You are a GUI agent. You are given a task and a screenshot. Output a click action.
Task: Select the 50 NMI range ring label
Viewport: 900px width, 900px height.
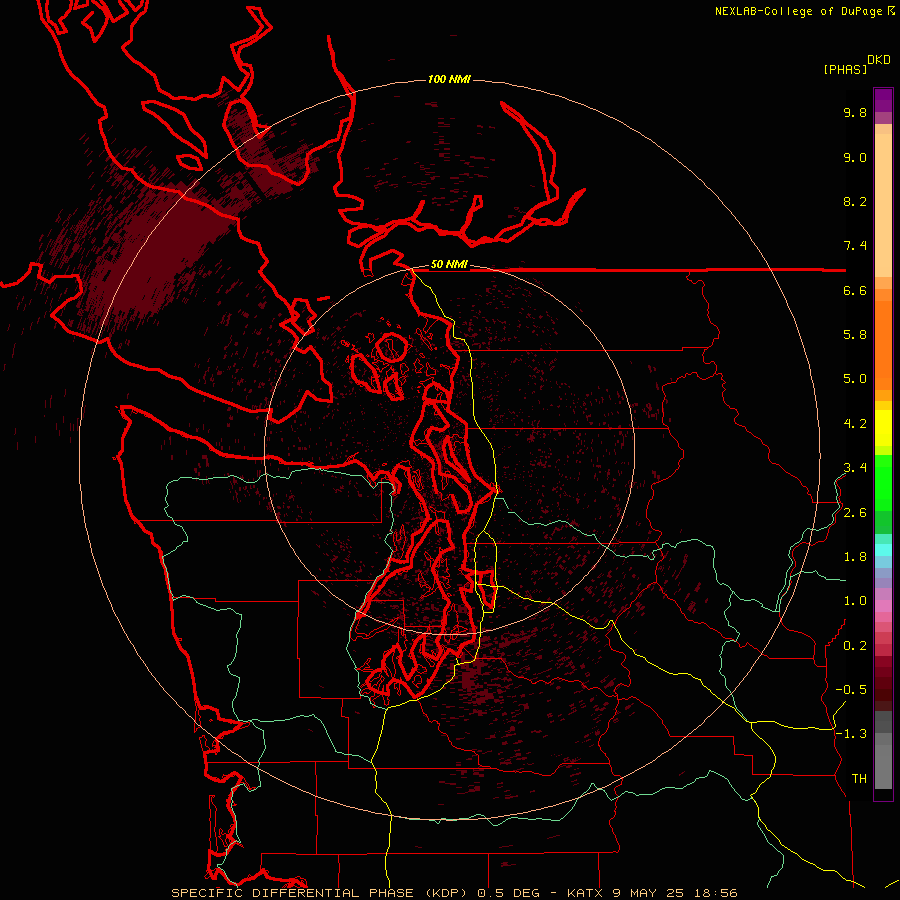[x=449, y=265]
